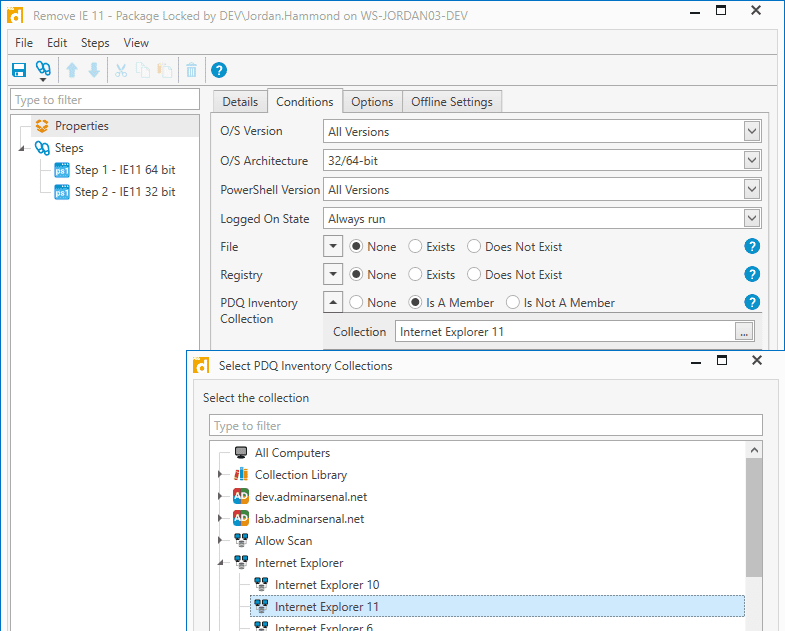This screenshot has width=785, height=631.
Task: Select Is Not A Member radio button
Action: coord(513,302)
